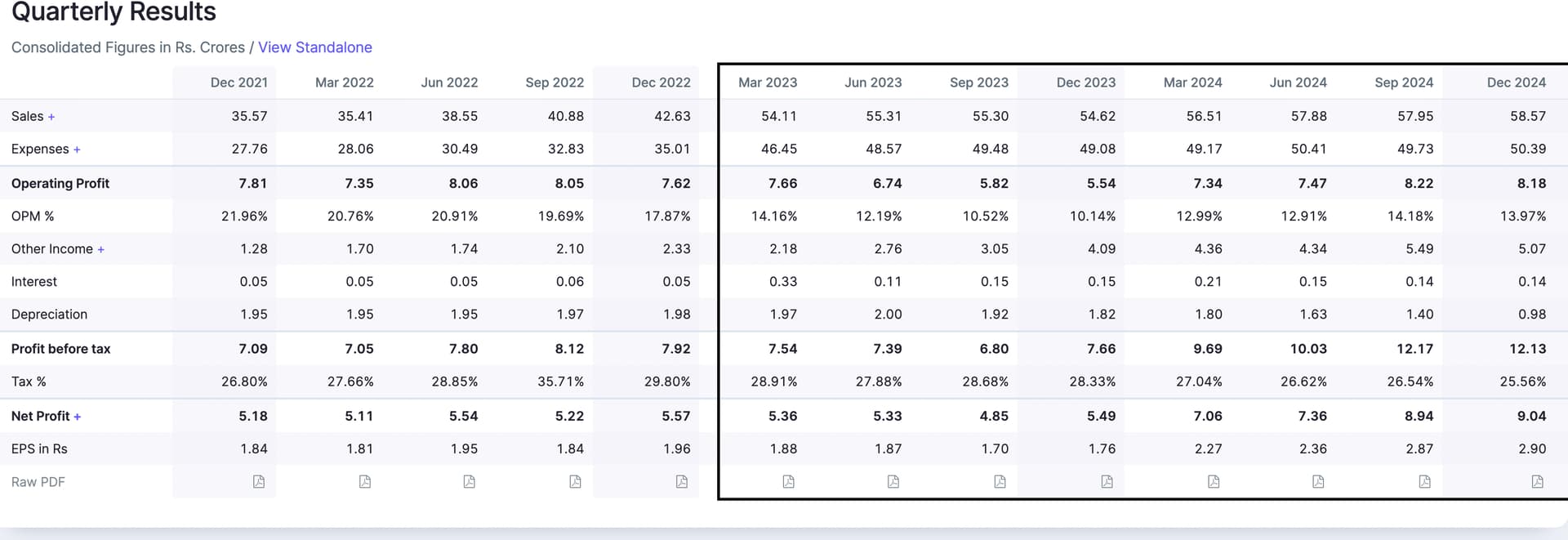Screen dimensions: 1568x540
Task: Open Raw PDF icon for Mar 2024
Action: pyautogui.click(x=1214, y=481)
